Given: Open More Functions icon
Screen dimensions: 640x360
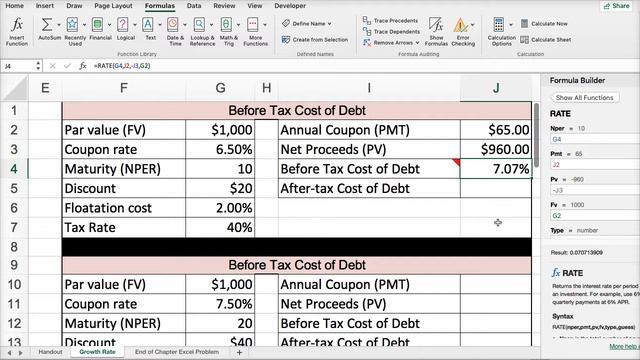Looking at the screenshot, I should pos(253,24).
